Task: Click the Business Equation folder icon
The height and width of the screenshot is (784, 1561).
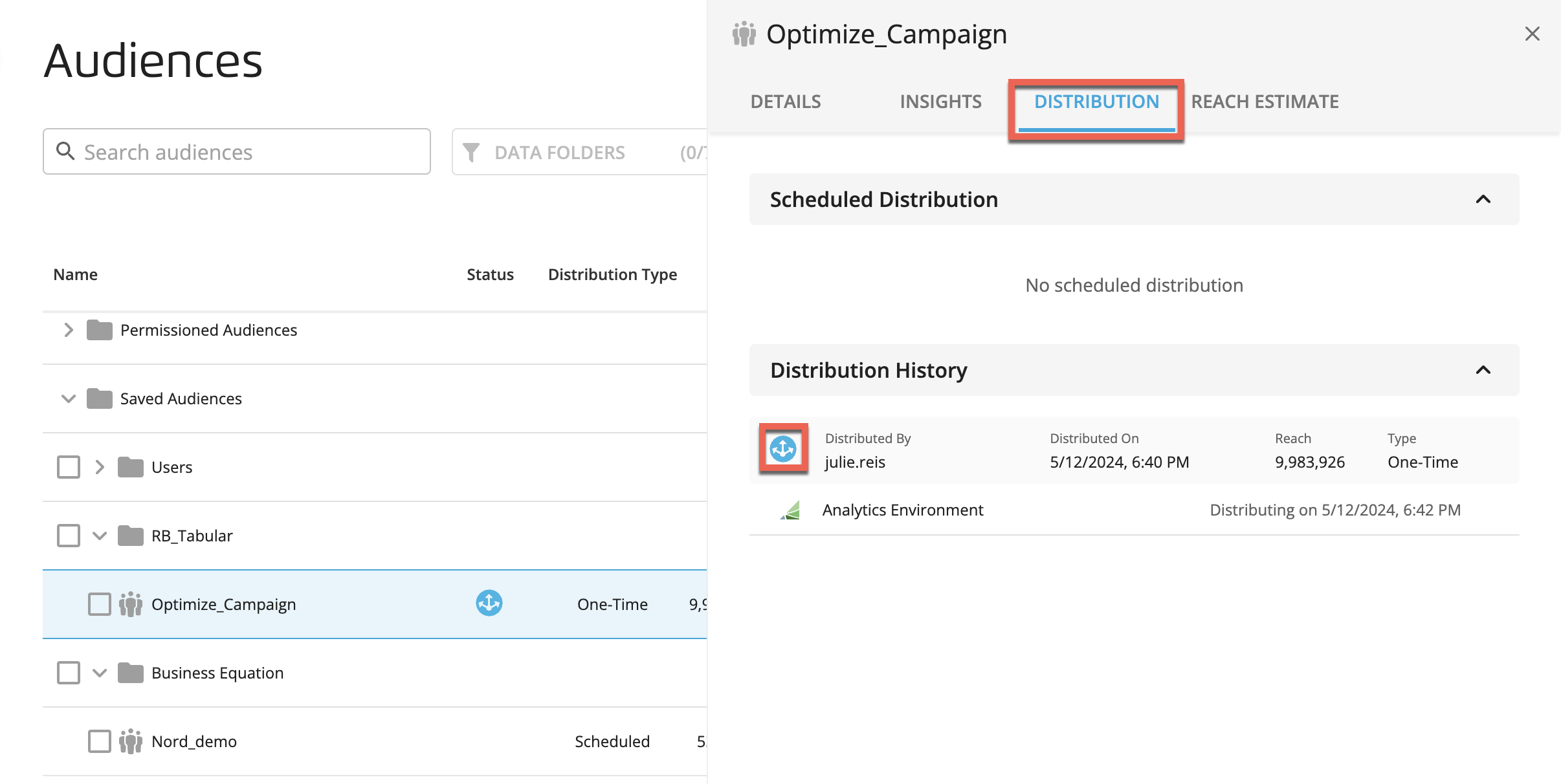Action: 131,673
